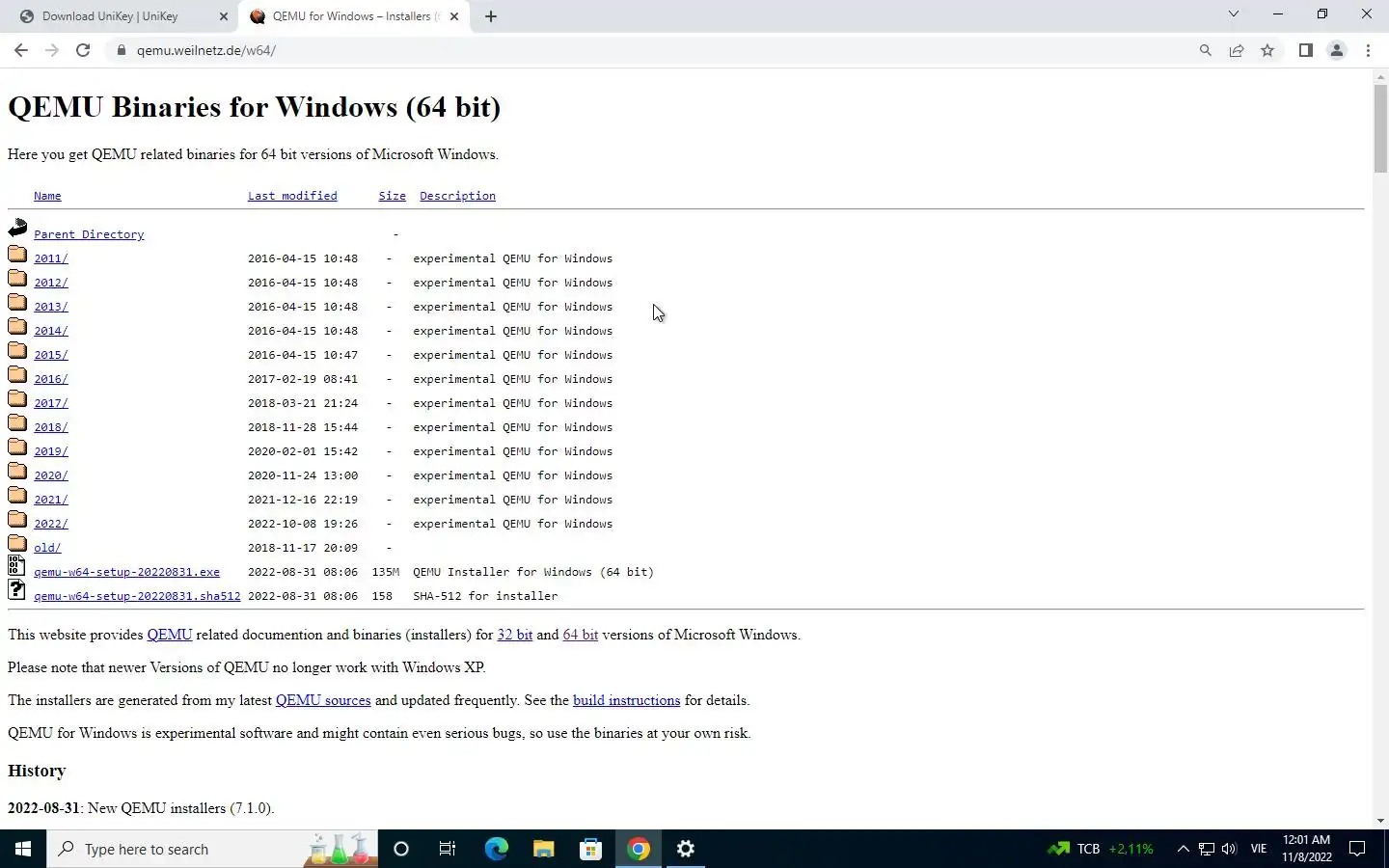Image resolution: width=1389 pixels, height=868 pixels.
Task: Click the folder icon beside 2022/
Action: 17,519
